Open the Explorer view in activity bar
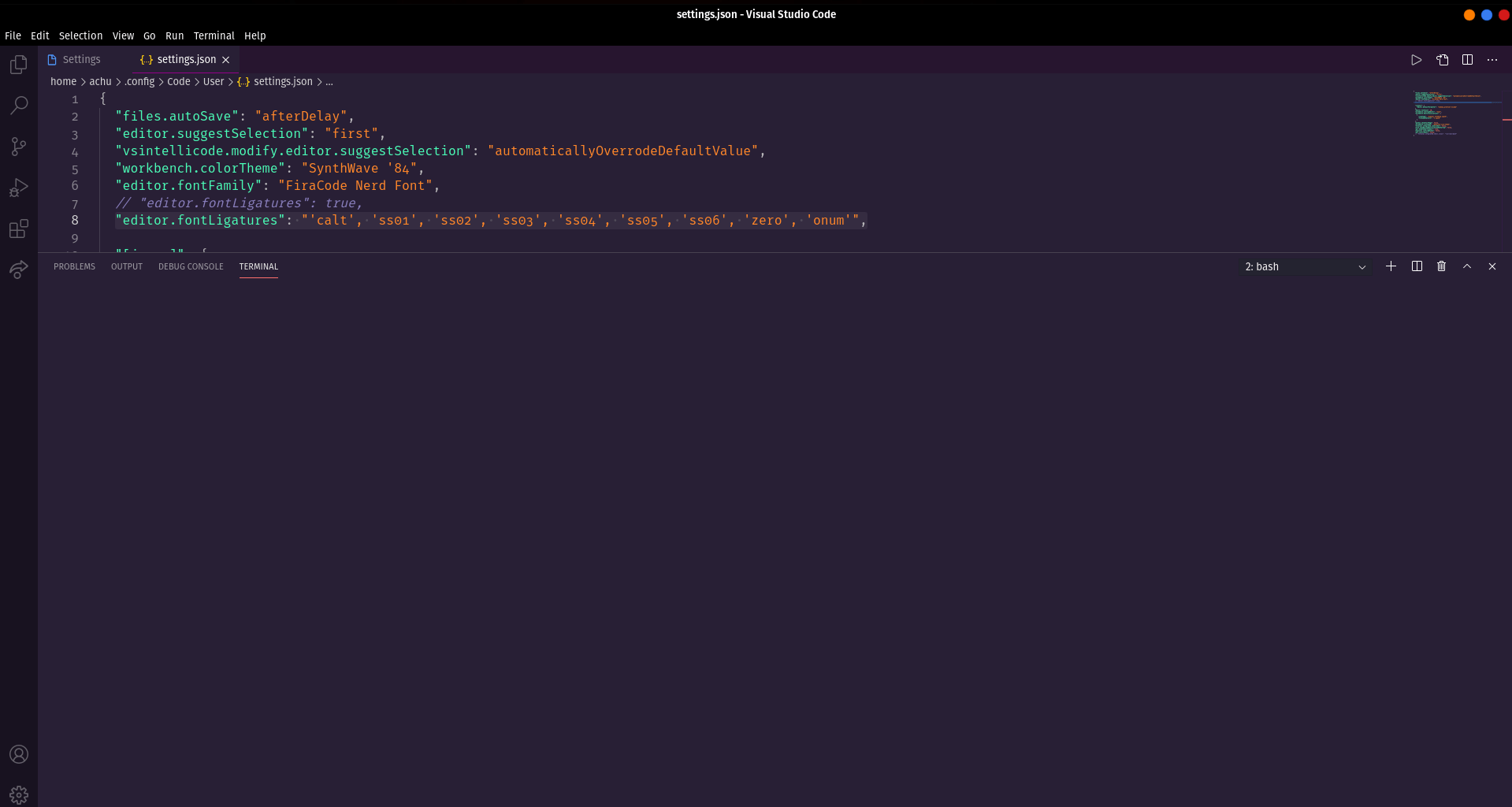The image size is (1512, 807). click(x=19, y=64)
